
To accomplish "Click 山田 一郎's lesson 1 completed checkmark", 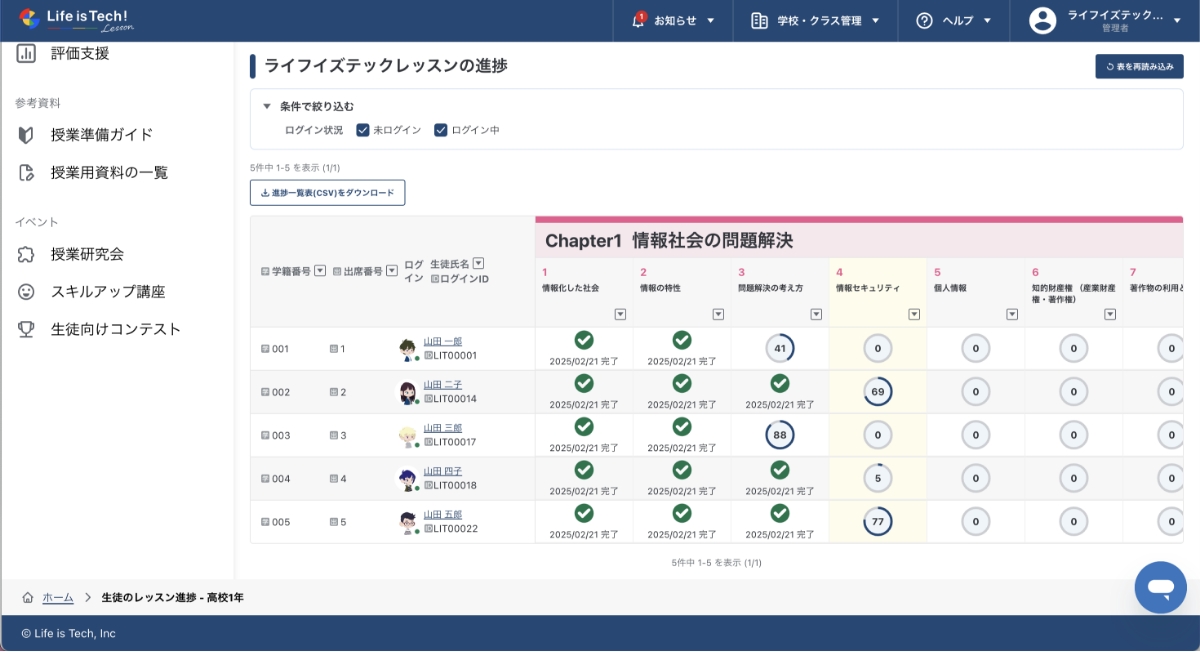I will 584,340.
